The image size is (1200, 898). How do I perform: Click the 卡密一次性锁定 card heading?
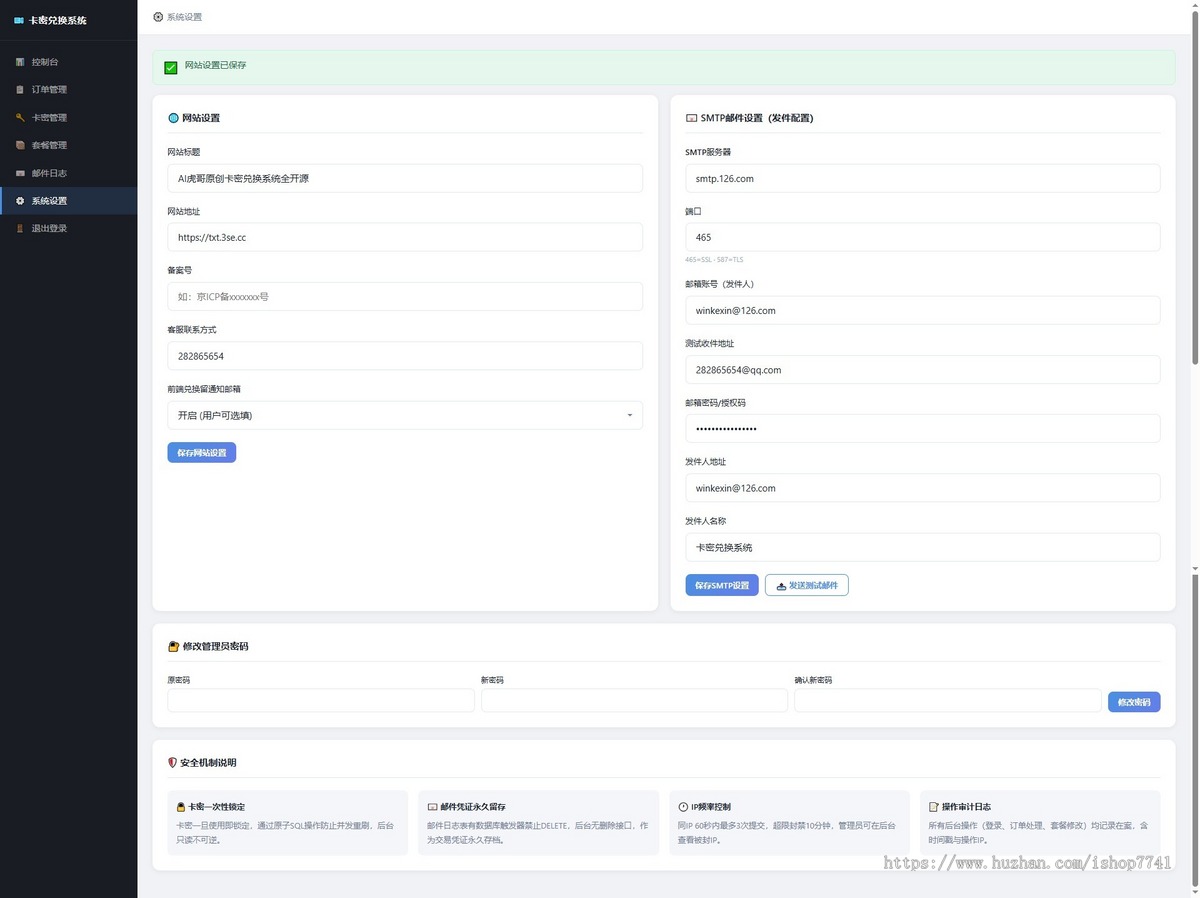216,807
